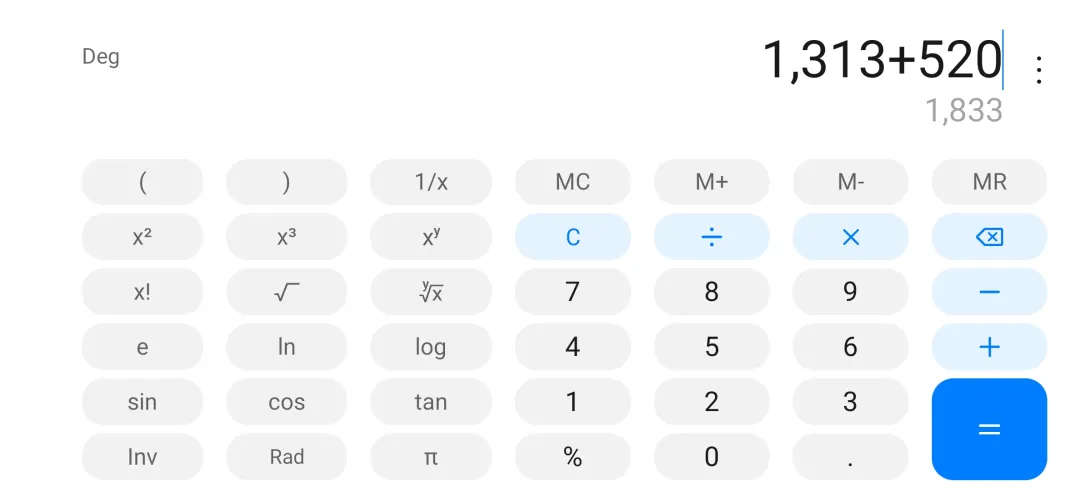Recall memory with MR key

tap(989, 182)
